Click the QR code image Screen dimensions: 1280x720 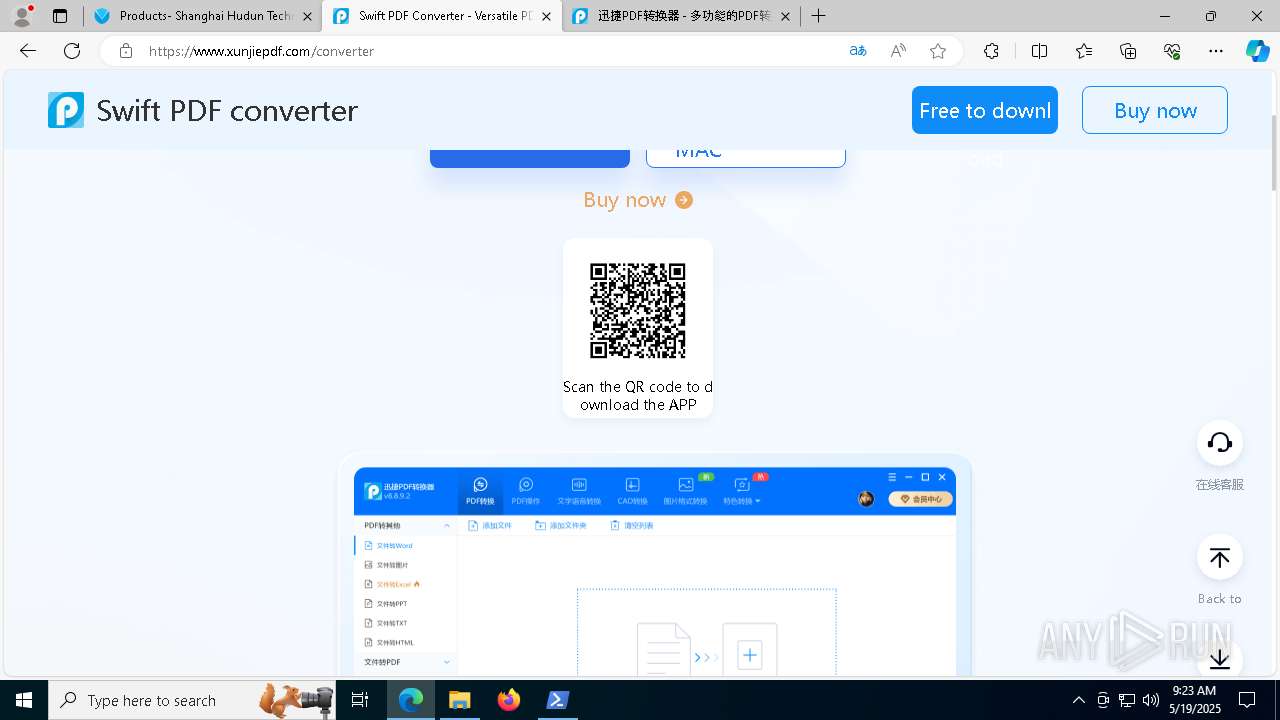pyautogui.click(x=638, y=311)
